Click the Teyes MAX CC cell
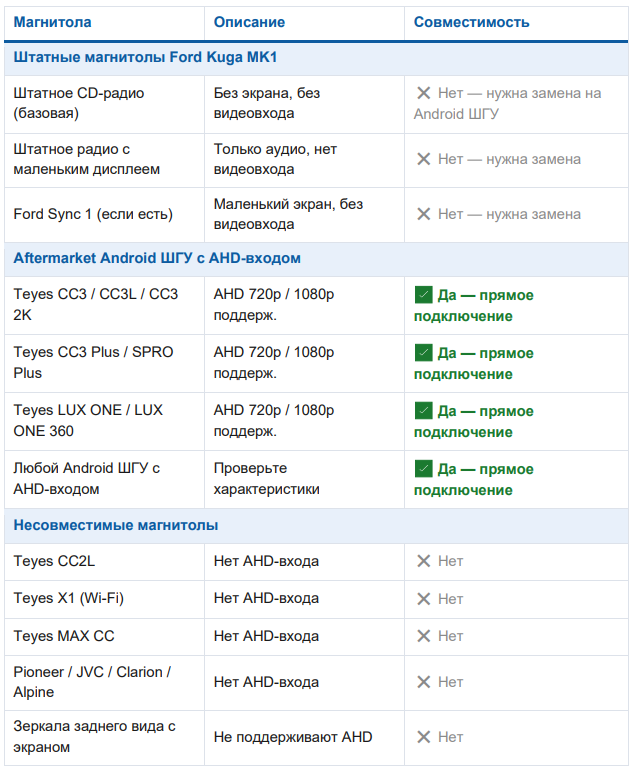The width and height of the screenshot is (635, 771). pos(104,636)
